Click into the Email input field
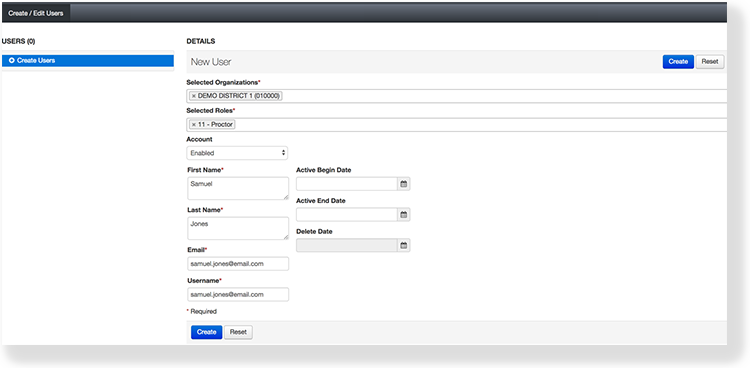Viewport: 750px width, 368px height. tap(238, 264)
